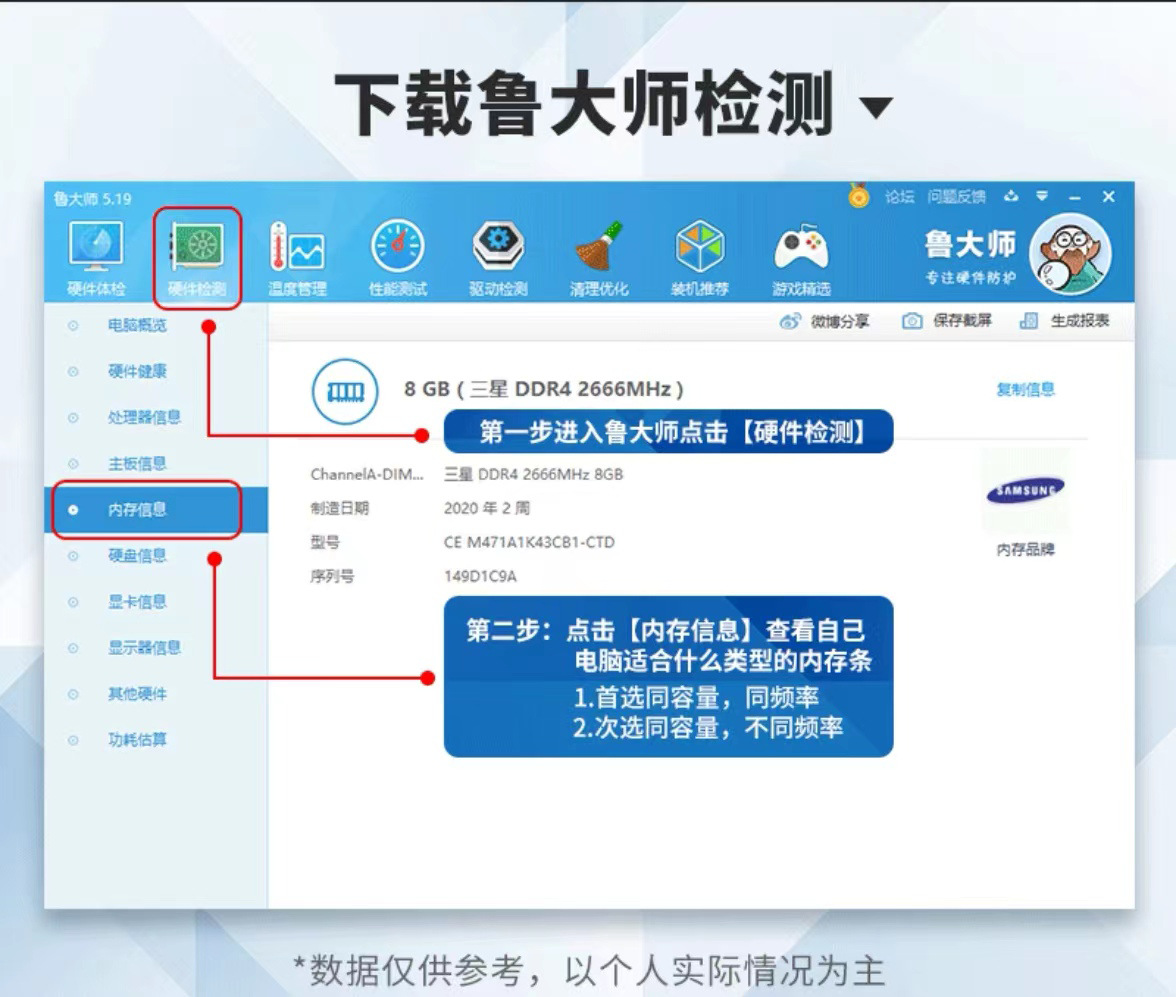The height and width of the screenshot is (997, 1176).
Task: Select 显卡信息 in sidebar
Action: coord(137,602)
